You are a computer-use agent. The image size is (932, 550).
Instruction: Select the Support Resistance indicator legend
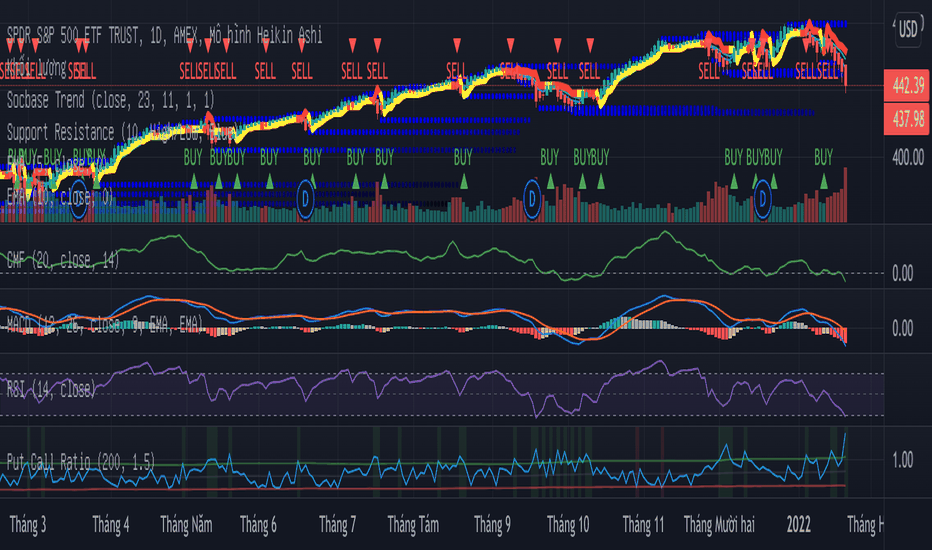click(120, 131)
